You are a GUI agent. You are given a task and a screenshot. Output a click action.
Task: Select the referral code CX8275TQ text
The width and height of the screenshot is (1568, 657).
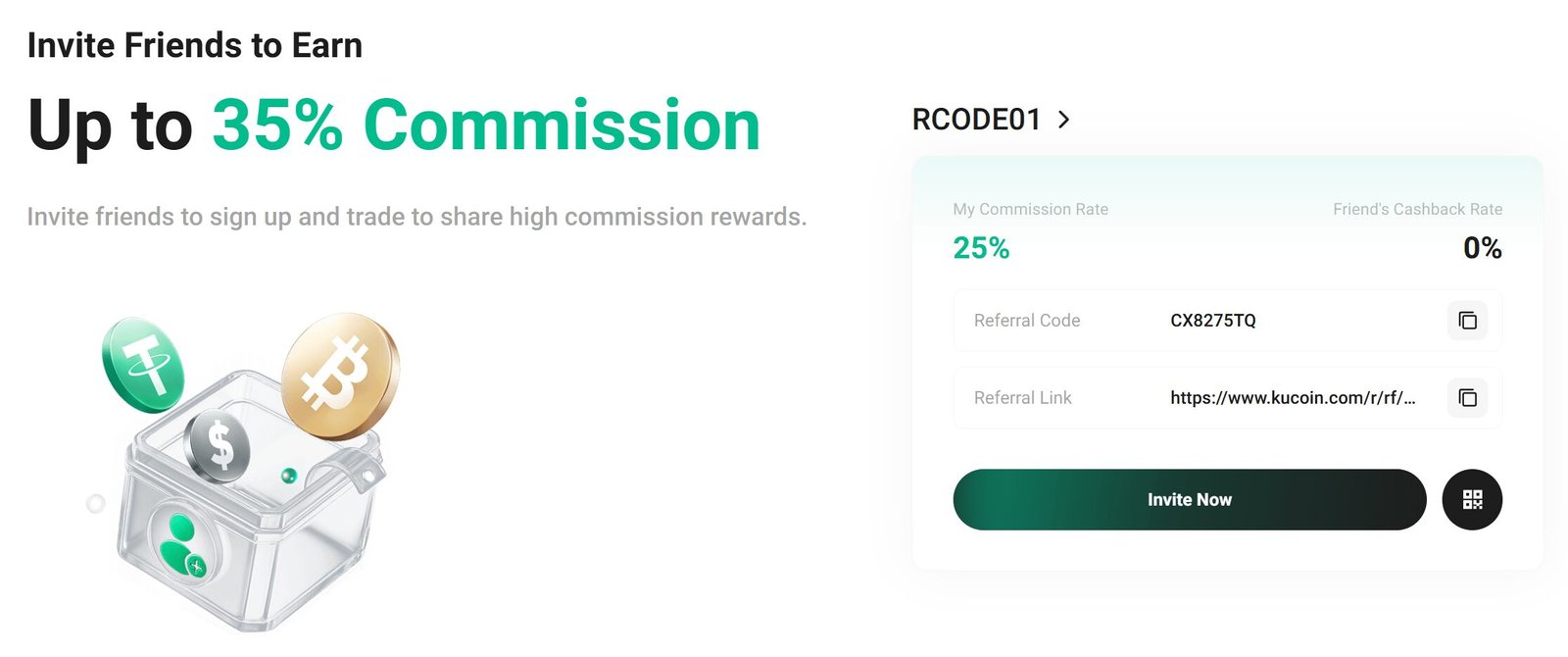coord(1214,321)
